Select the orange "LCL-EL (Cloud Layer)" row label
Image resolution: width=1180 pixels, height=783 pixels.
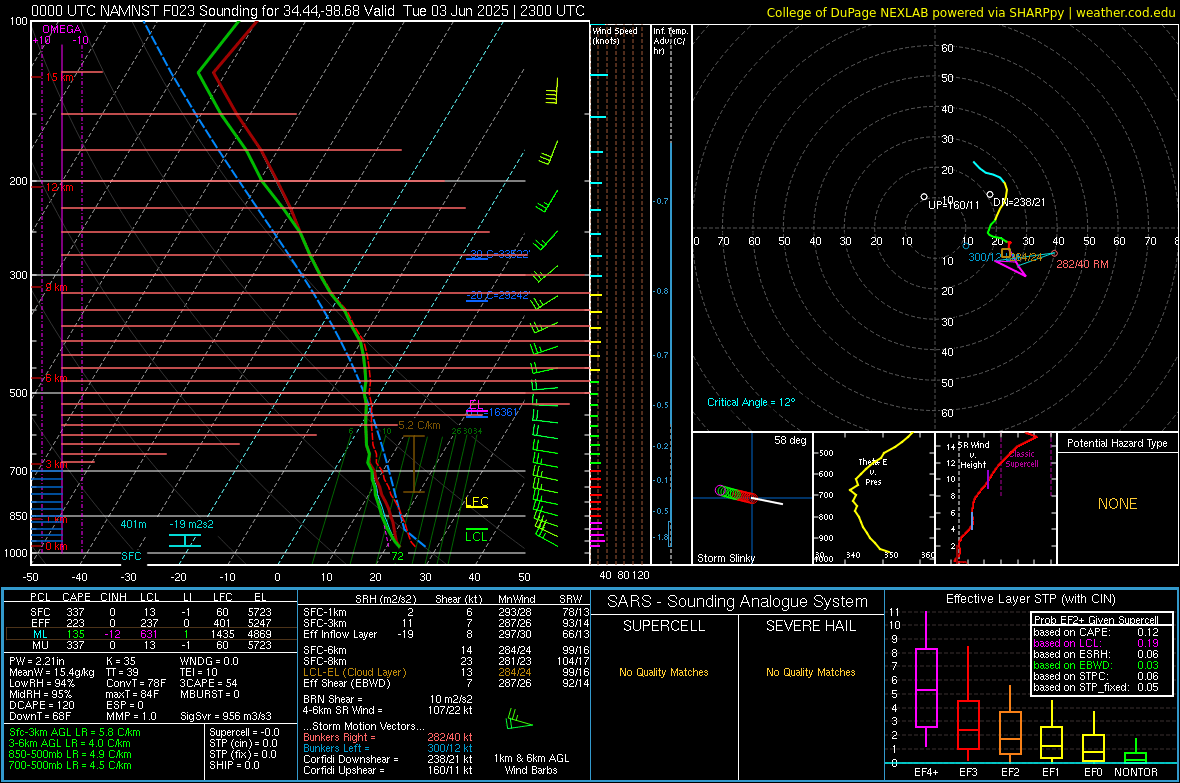(354, 672)
